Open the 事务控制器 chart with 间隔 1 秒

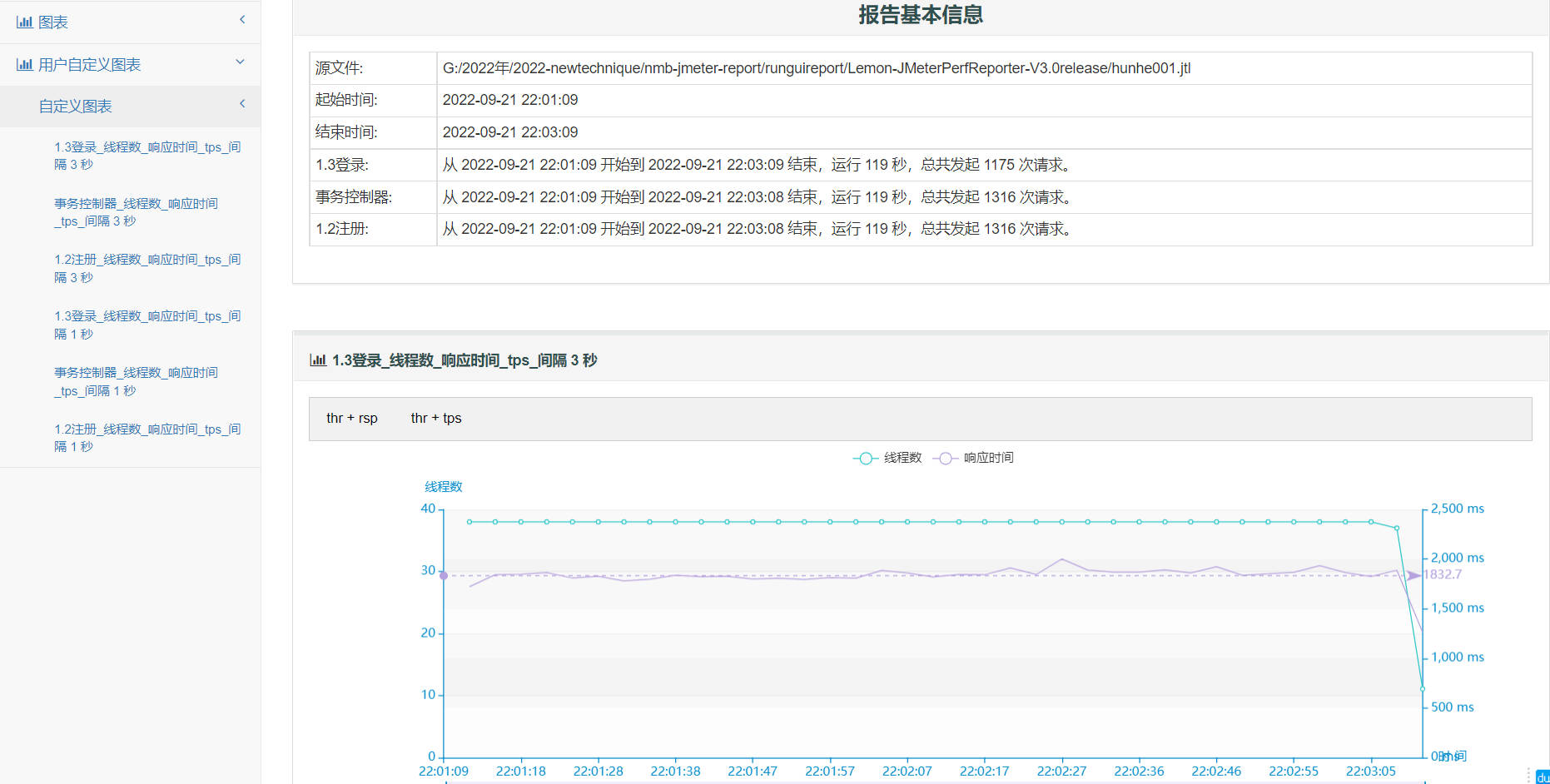coord(137,382)
